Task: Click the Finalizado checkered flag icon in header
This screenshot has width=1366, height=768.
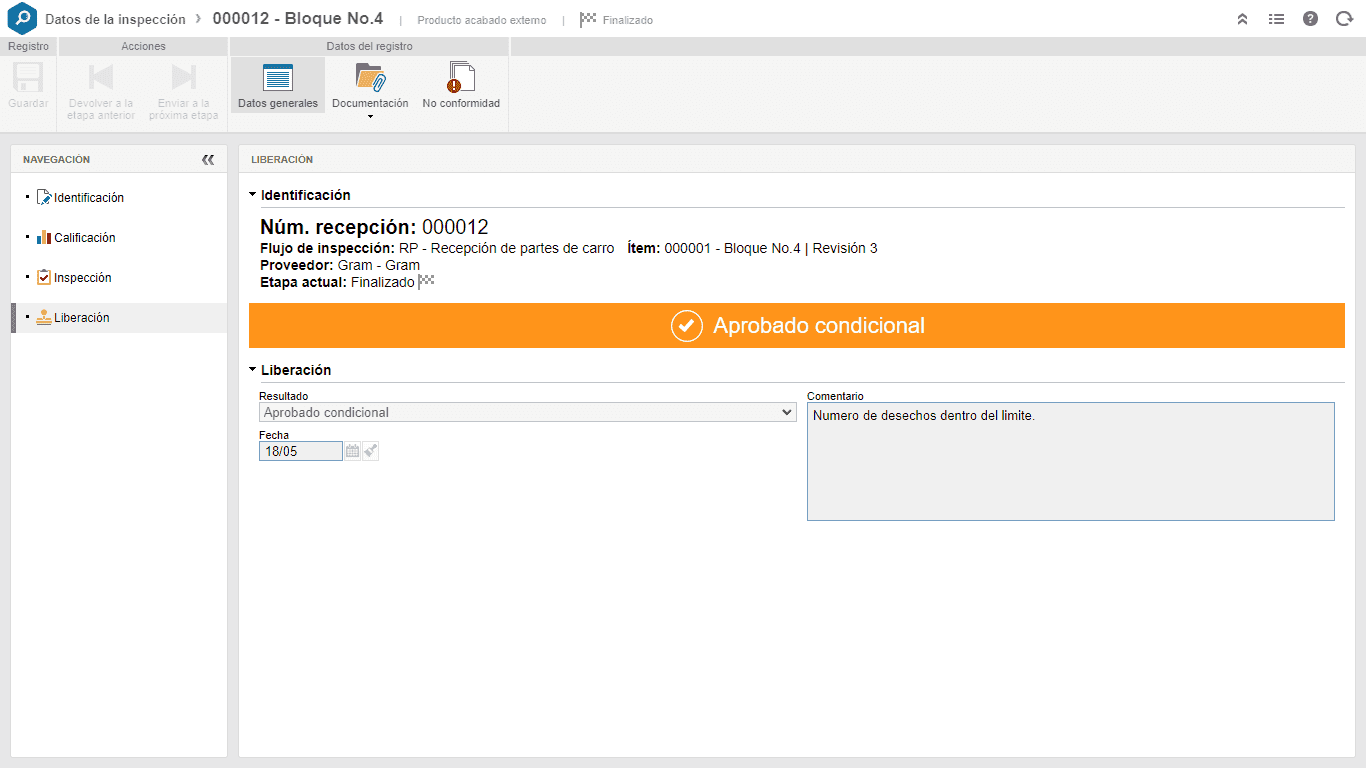Action: point(588,19)
